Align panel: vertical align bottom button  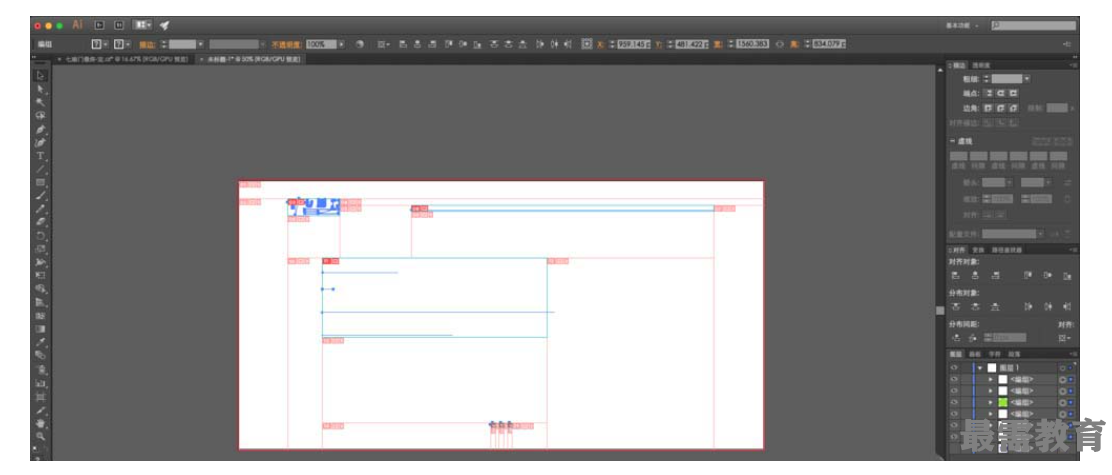tap(1067, 275)
